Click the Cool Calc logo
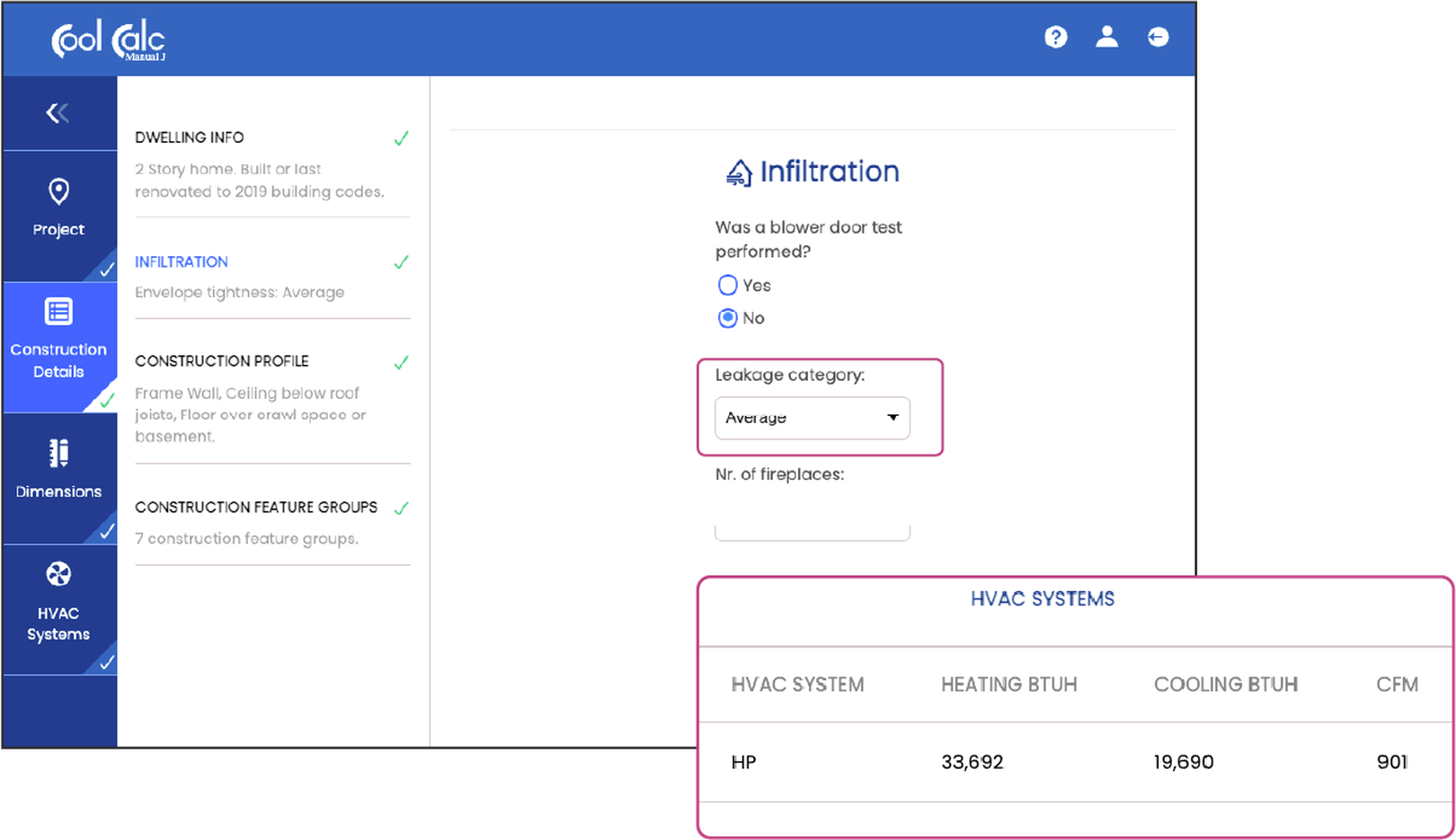 click(109, 40)
